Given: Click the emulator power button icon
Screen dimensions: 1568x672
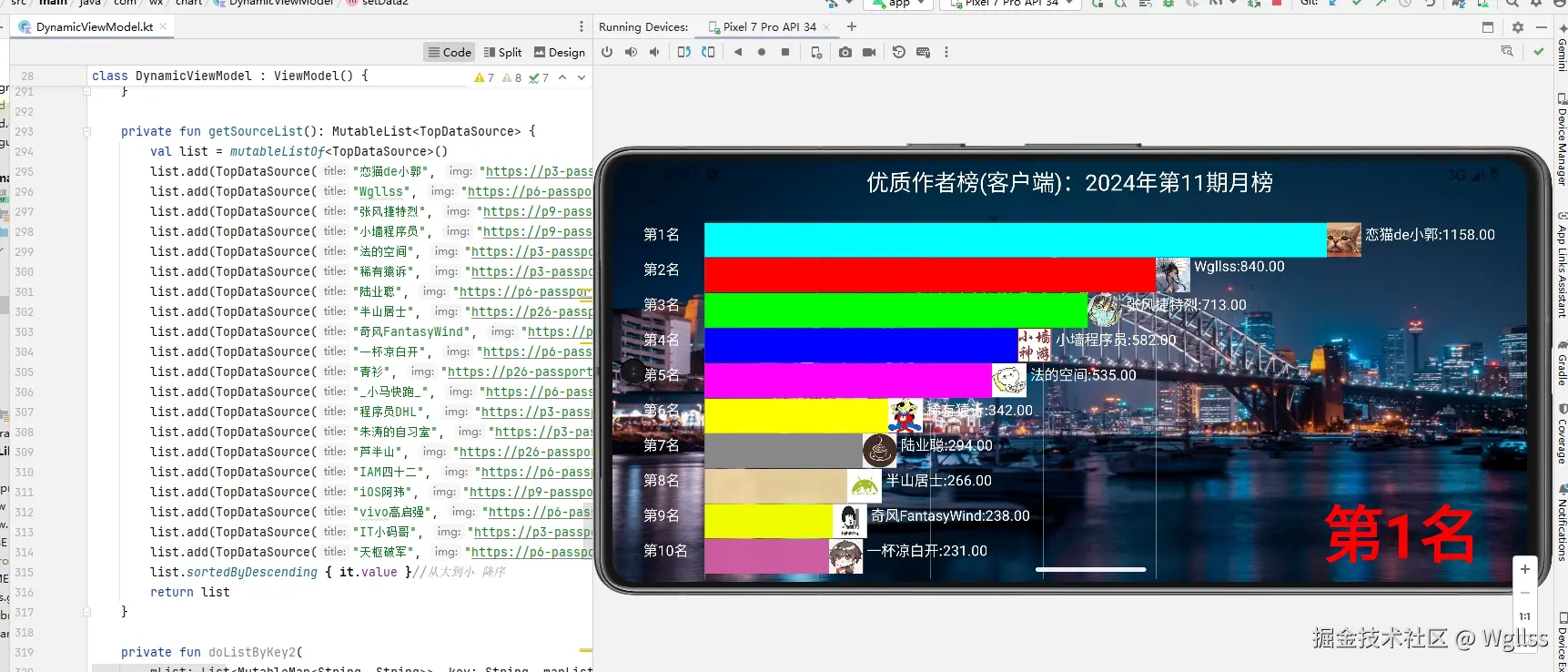Looking at the screenshot, I should click(x=607, y=52).
